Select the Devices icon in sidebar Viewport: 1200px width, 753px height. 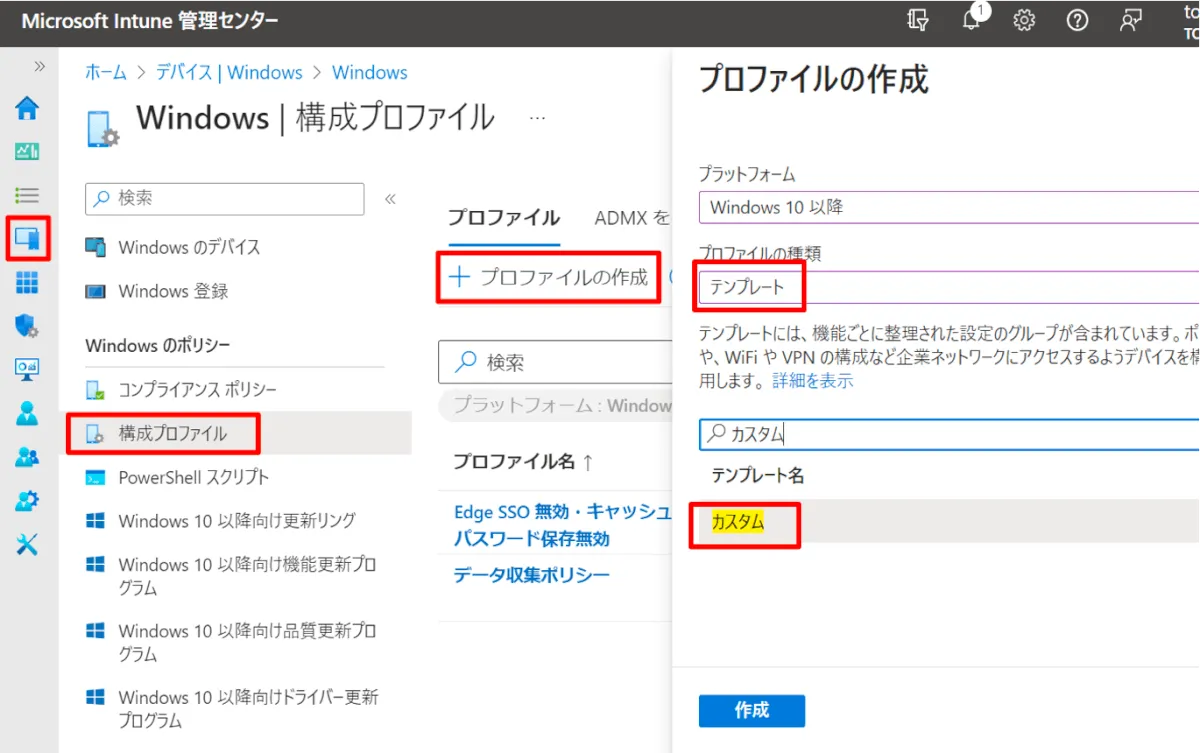pos(27,239)
